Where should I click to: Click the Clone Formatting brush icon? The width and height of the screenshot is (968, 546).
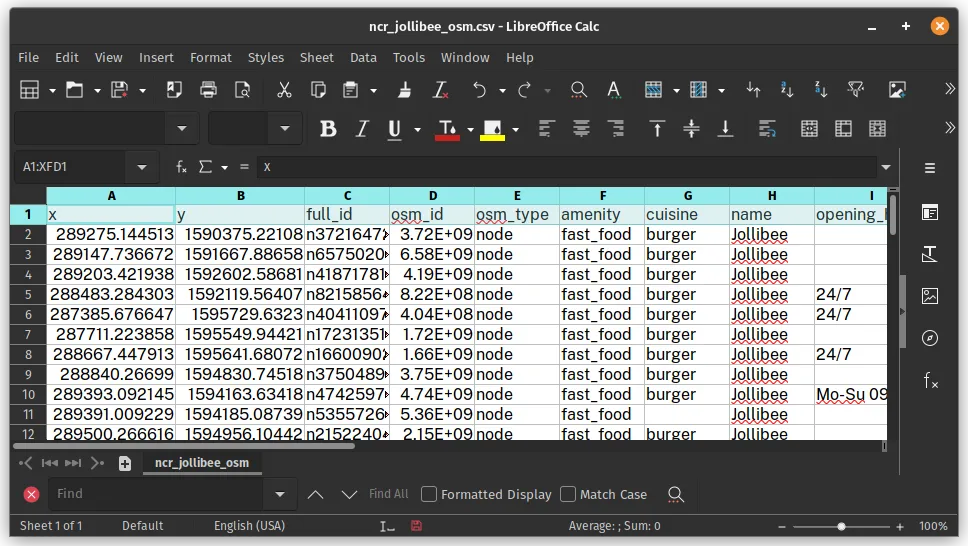click(405, 90)
